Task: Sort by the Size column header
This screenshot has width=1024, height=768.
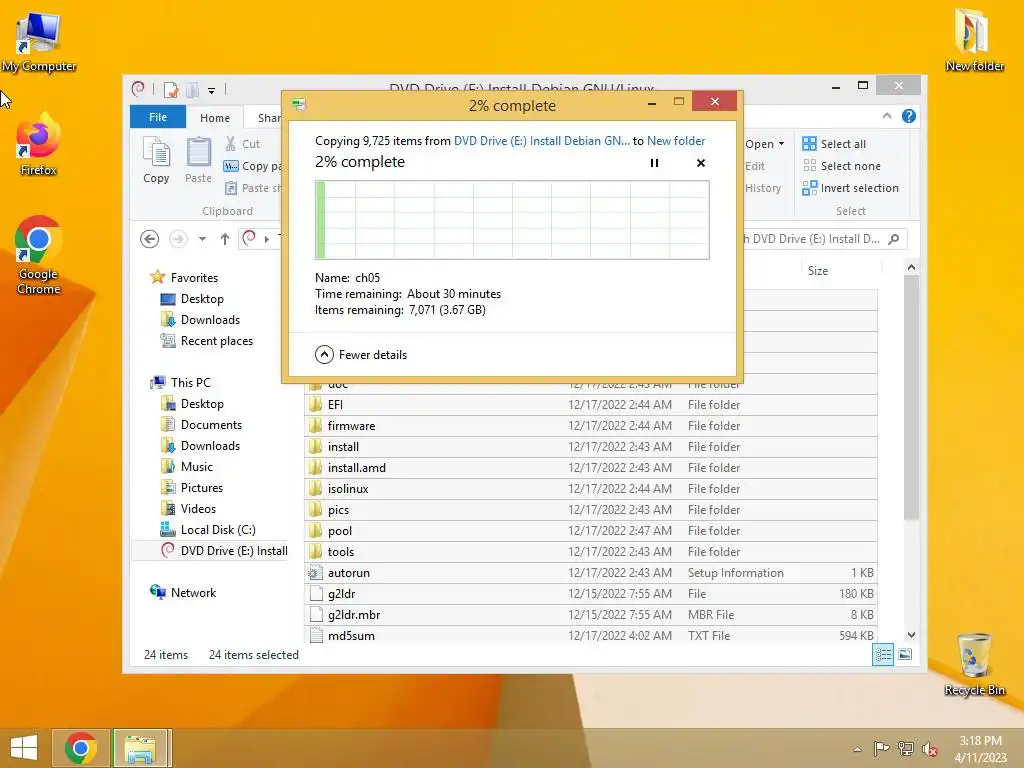Action: tap(839, 270)
